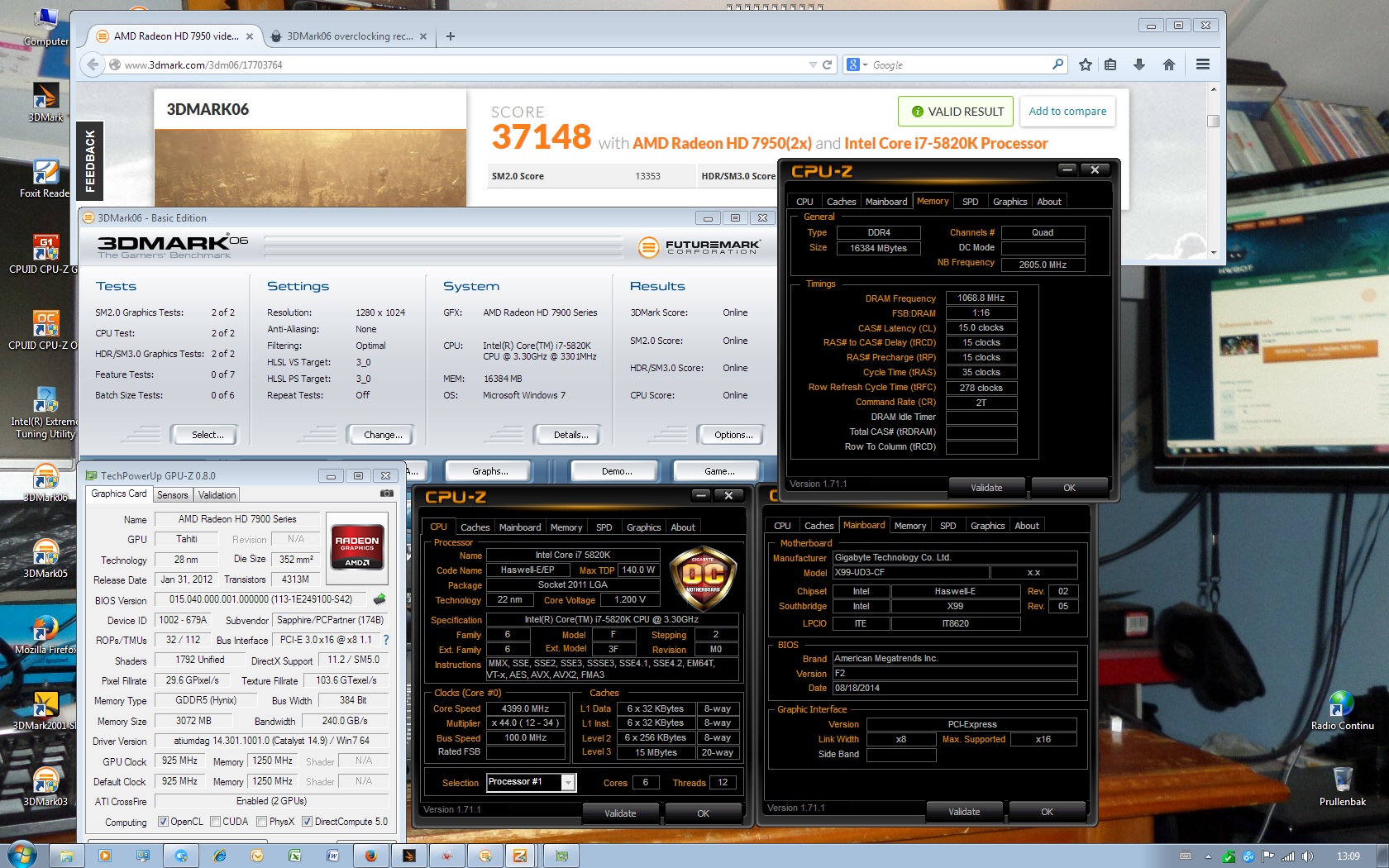Click Validate in the Memory CPU-Z window
Image resolution: width=1389 pixels, height=868 pixels.
click(x=986, y=488)
